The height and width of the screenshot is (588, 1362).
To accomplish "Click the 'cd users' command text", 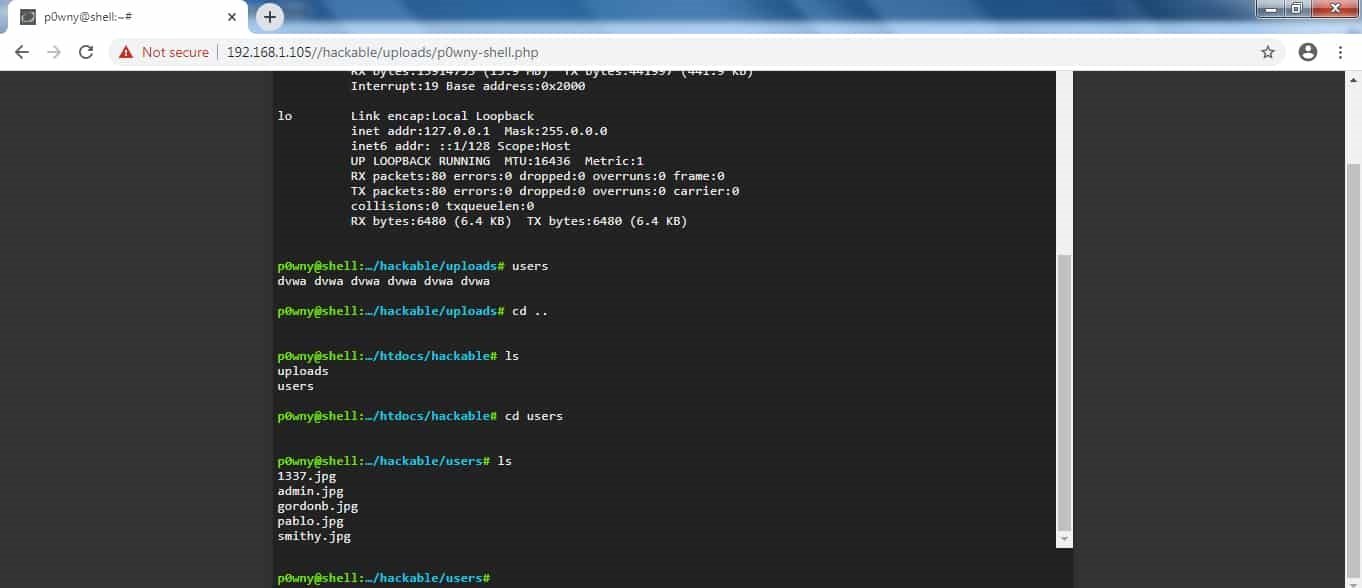I will 533,416.
